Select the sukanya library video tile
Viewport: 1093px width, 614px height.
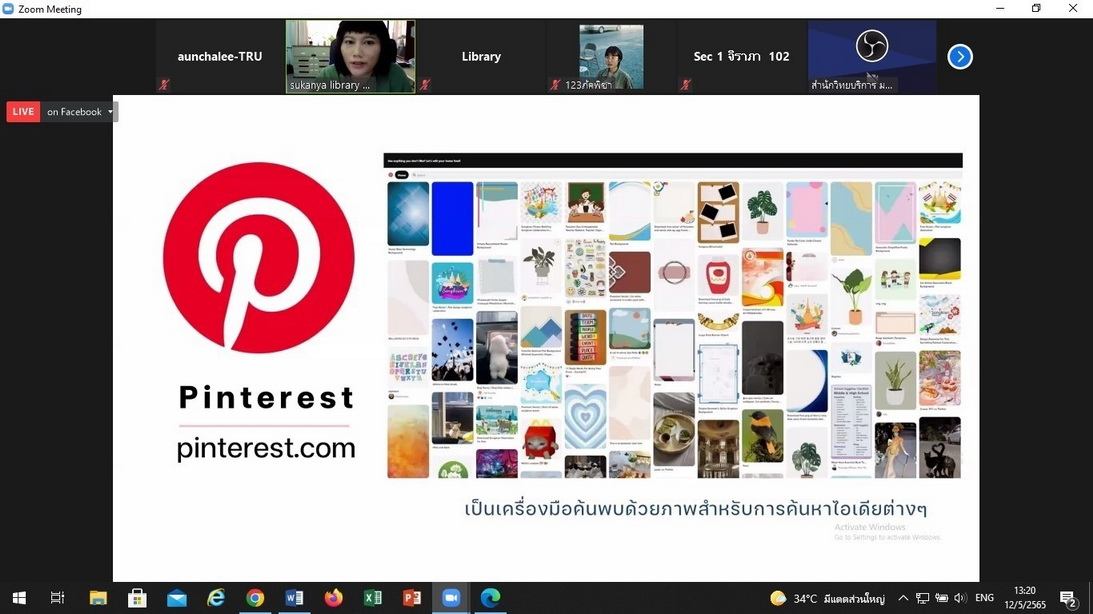pos(351,56)
